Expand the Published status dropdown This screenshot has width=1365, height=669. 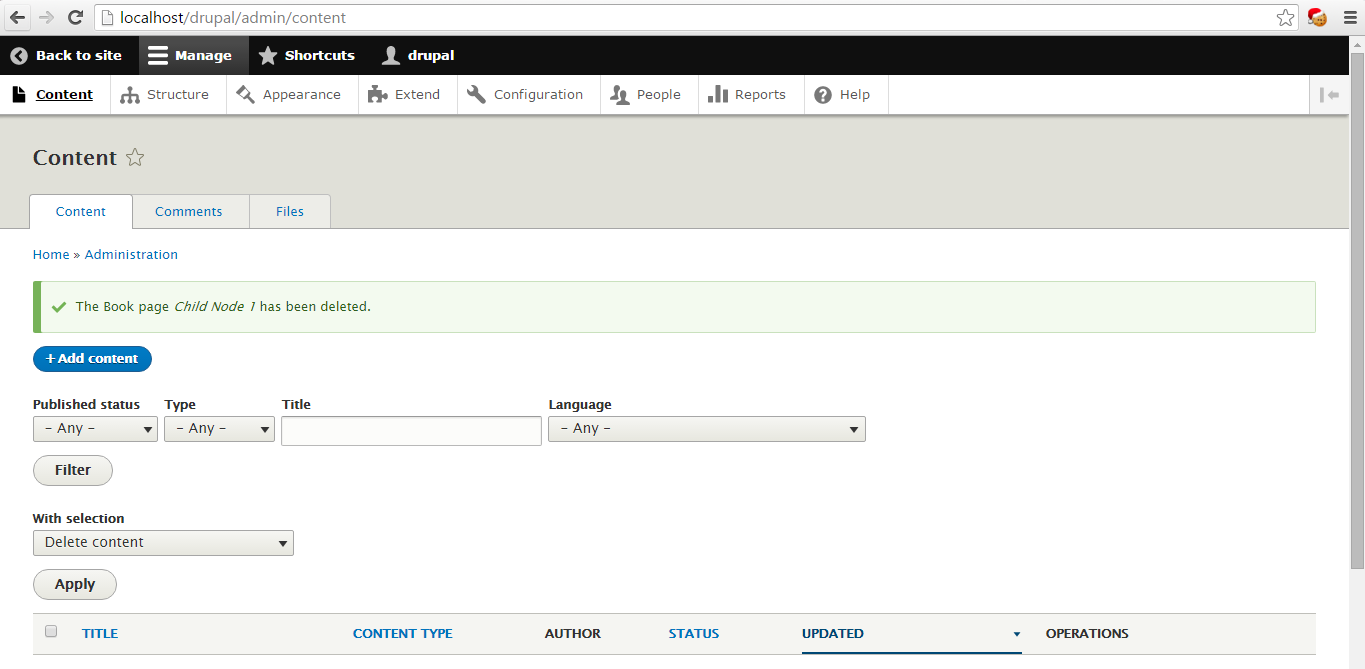(x=95, y=429)
